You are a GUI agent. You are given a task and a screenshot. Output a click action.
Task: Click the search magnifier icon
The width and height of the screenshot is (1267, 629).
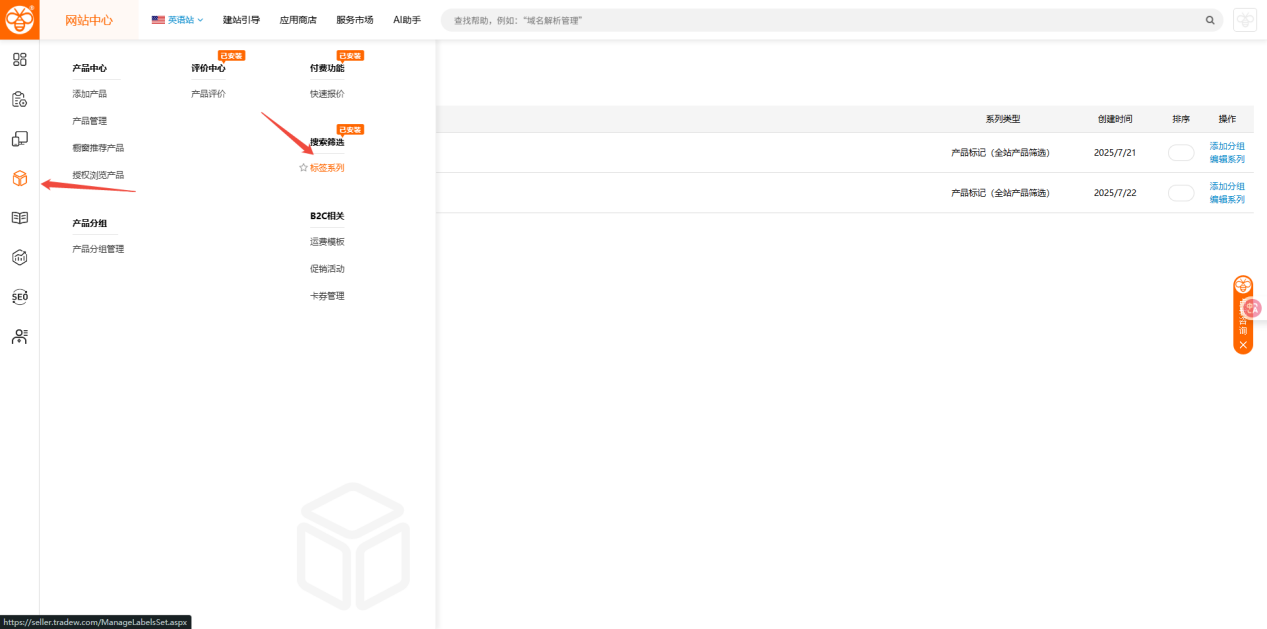1210,20
